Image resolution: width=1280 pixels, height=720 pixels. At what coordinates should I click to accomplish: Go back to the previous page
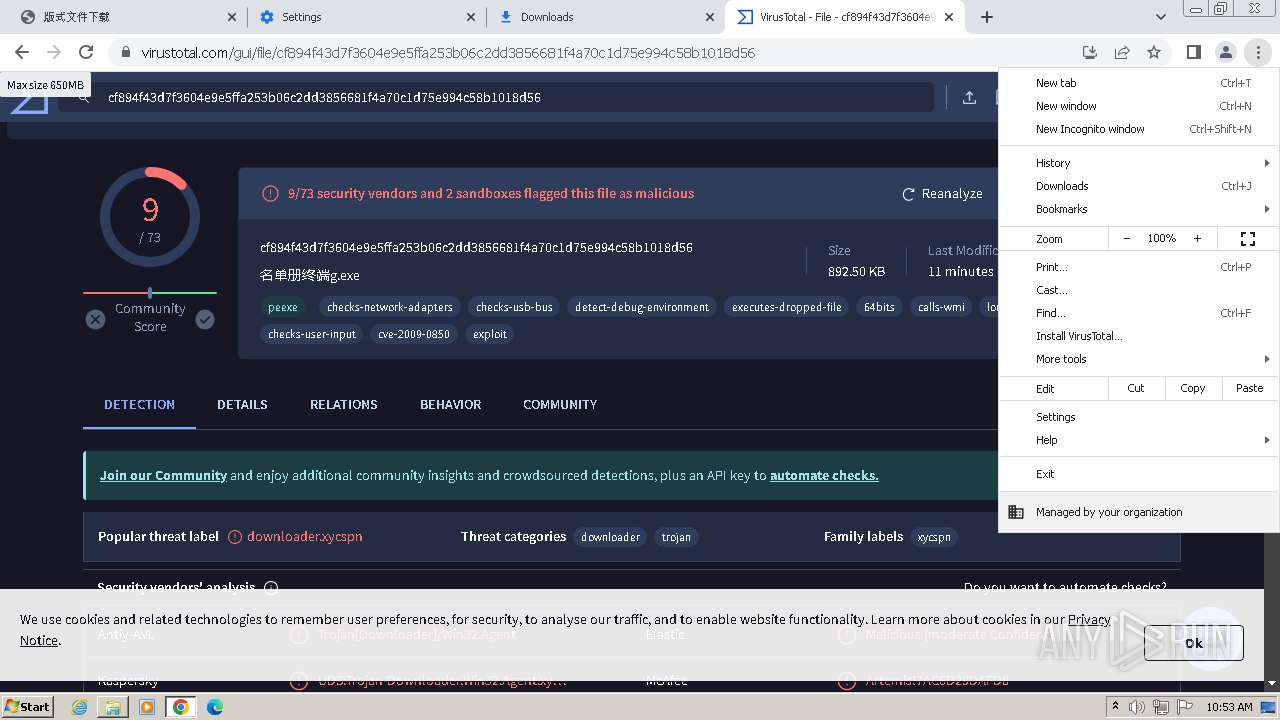click(x=22, y=52)
